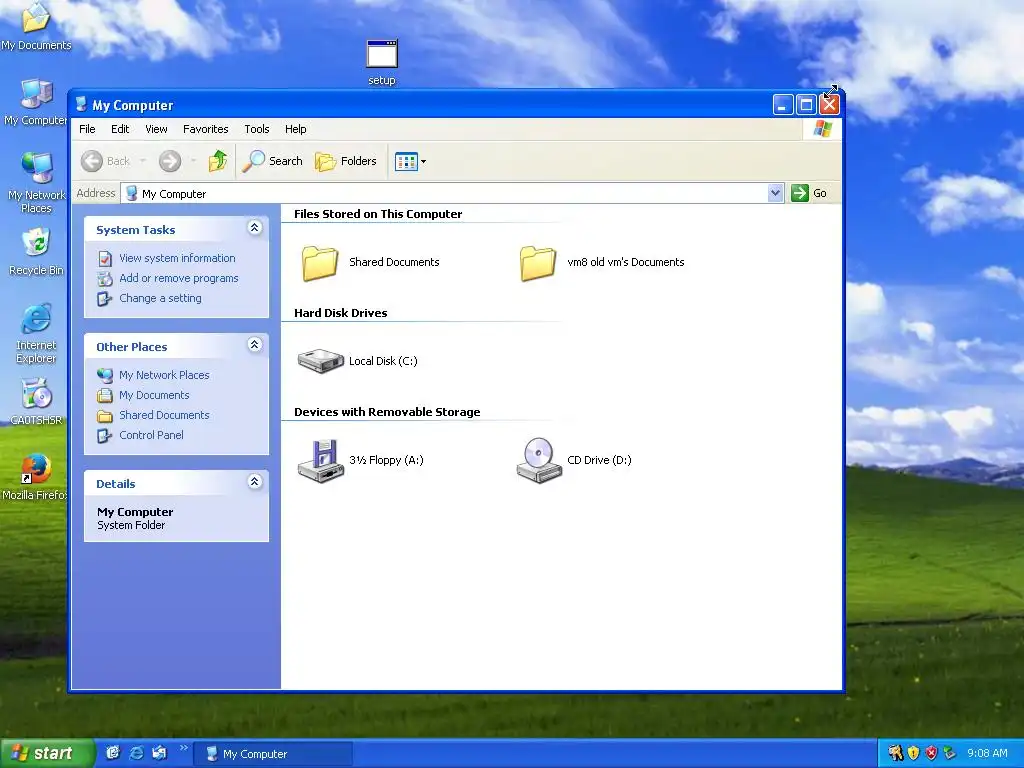Select the setup icon on desktop

click(382, 62)
